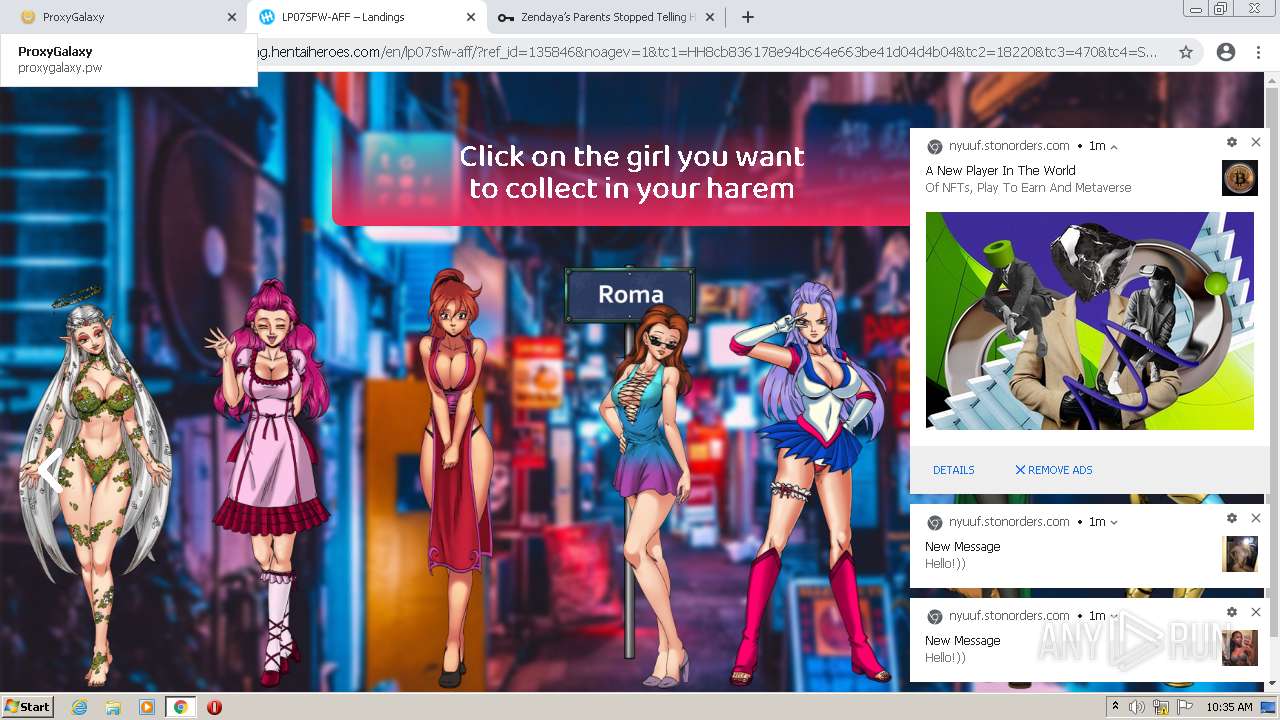The image size is (1280, 720).
Task: Click the Chrome taskbar button
Action: (180, 707)
